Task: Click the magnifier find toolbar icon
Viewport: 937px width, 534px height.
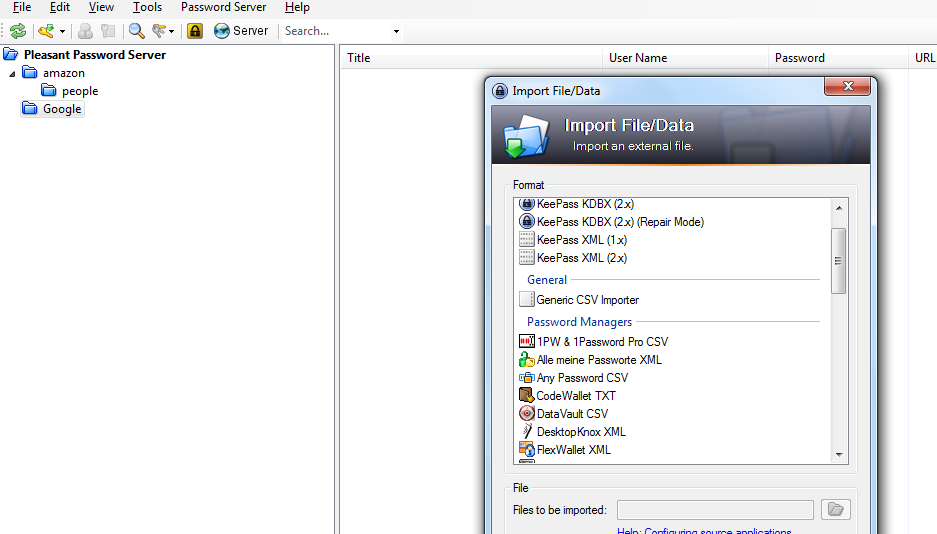Action: pyautogui.click(x=137, y=31)
